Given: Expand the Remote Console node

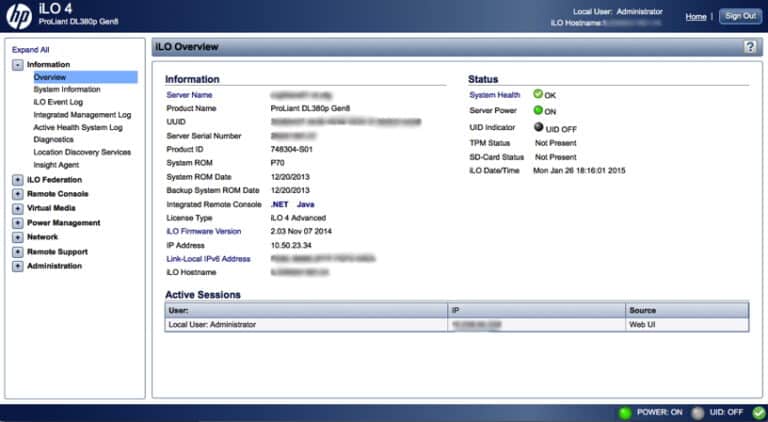Looking at the screenshot, I should [18, 194].
